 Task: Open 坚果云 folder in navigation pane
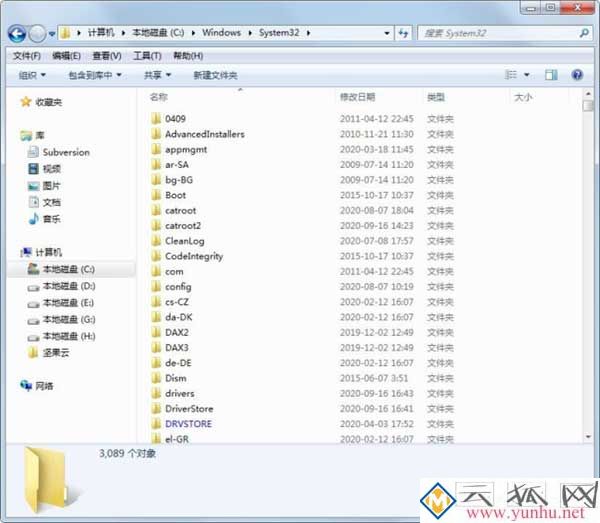49,353
